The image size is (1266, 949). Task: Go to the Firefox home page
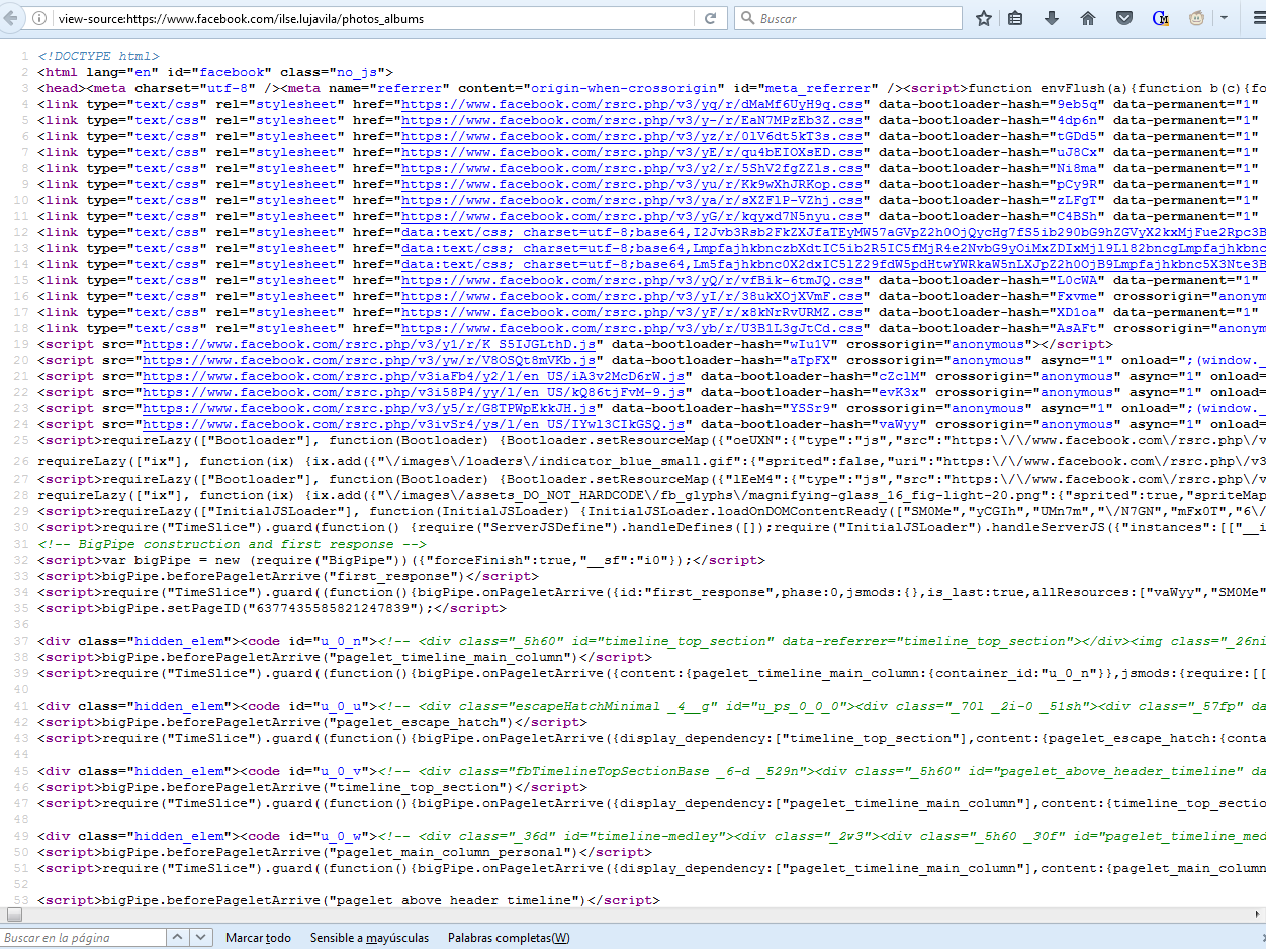[x=1088, y=18]
